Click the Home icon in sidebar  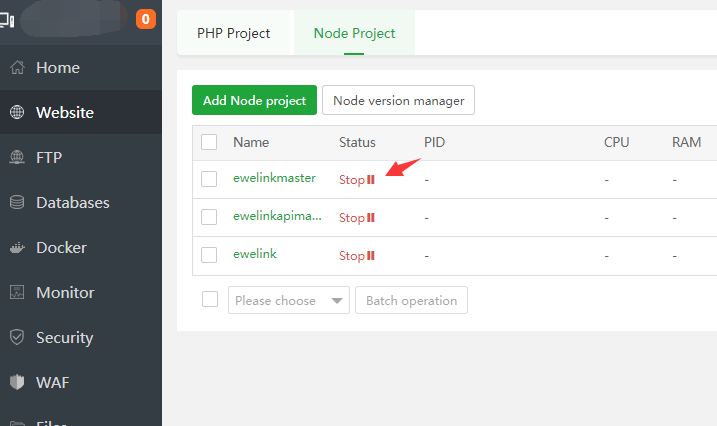tap(17, 68)
